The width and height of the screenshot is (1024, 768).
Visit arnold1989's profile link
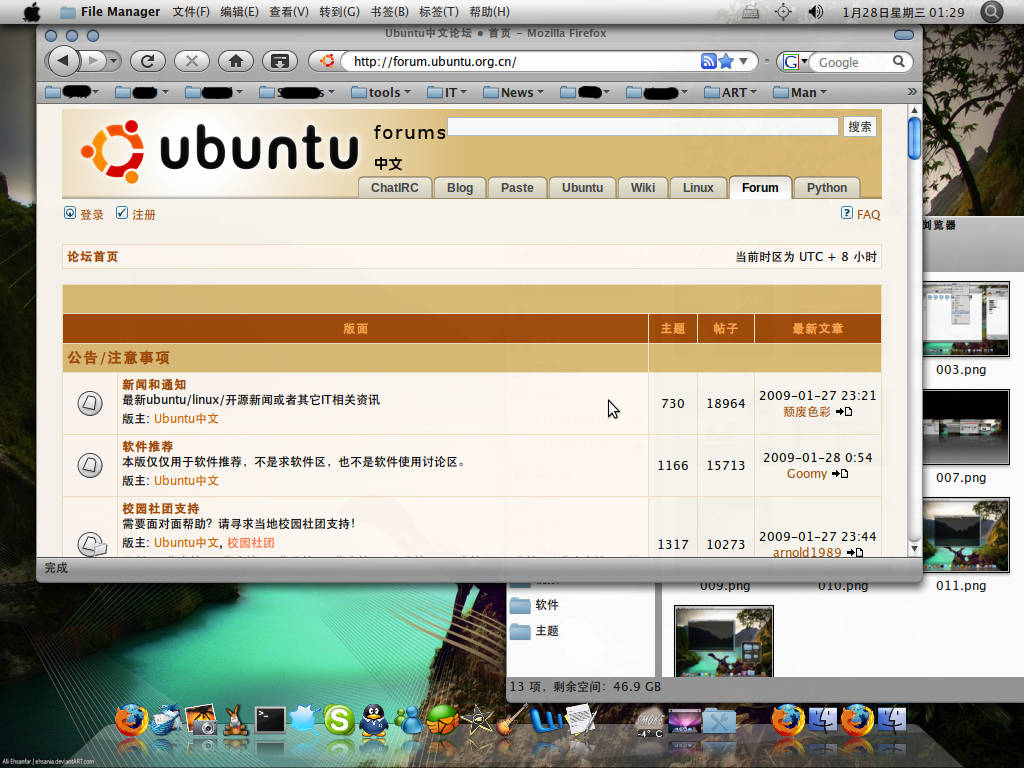tap(807, 552)
